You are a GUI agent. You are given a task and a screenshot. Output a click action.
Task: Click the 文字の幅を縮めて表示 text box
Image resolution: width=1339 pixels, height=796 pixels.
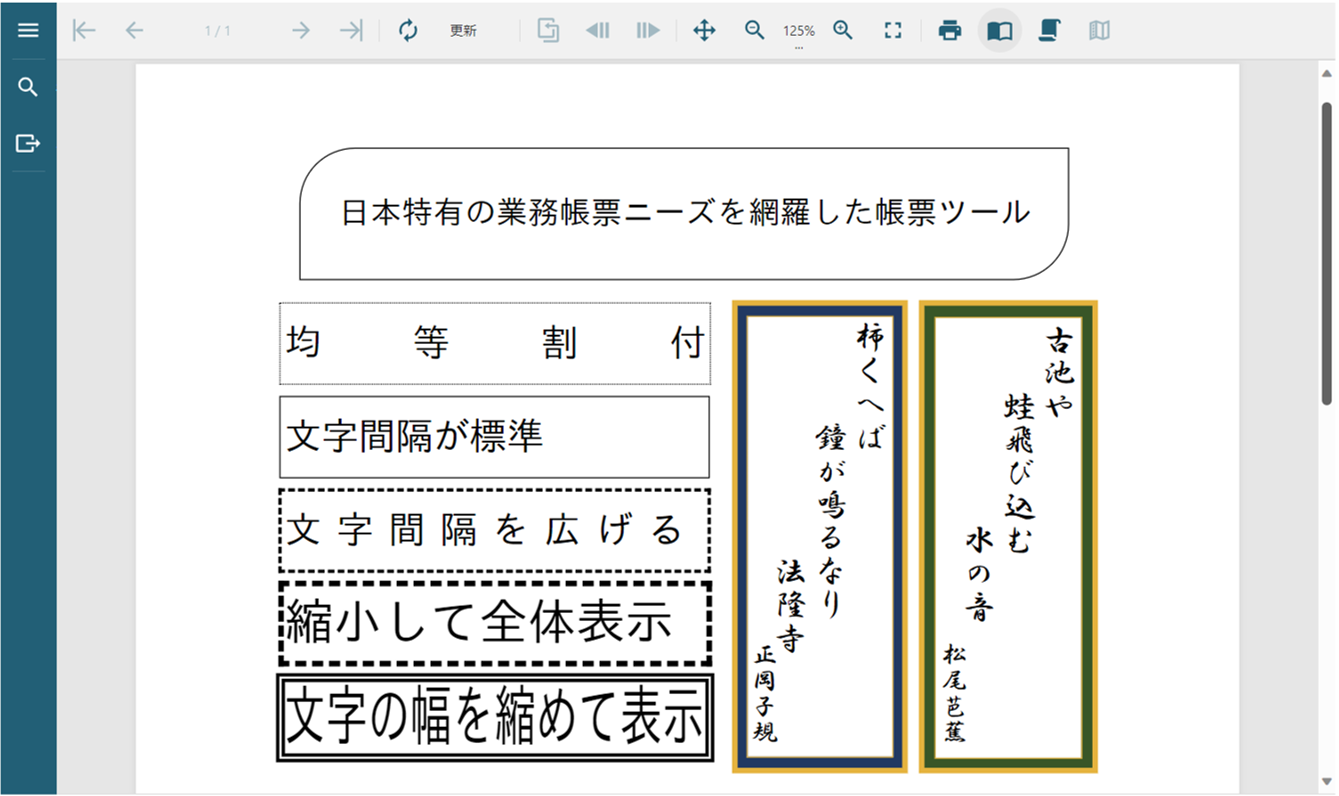coord(495,717)
